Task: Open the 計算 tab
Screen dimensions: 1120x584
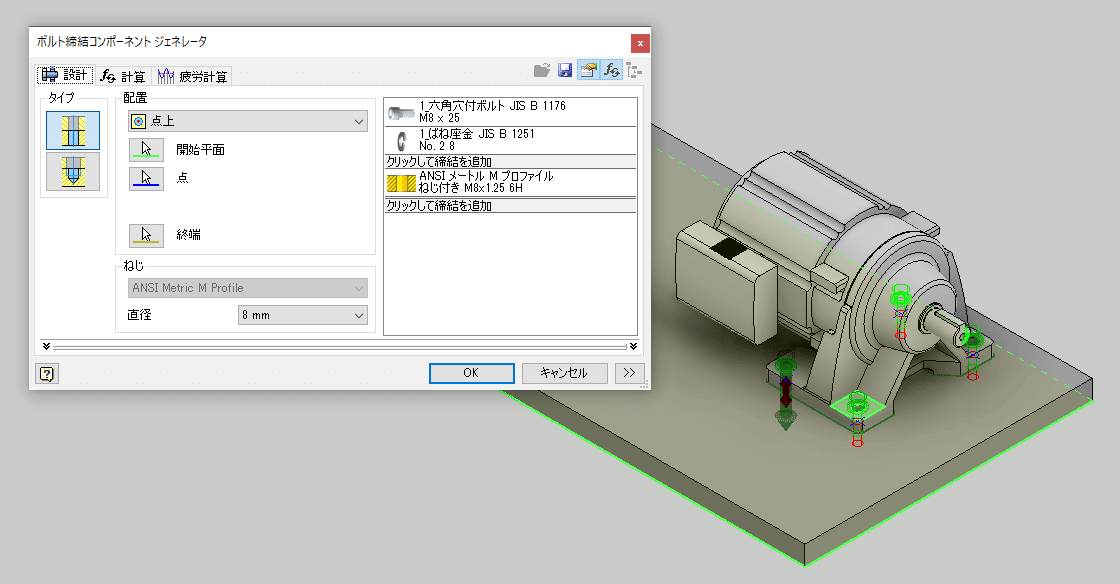Action: (x=123, y=76)
